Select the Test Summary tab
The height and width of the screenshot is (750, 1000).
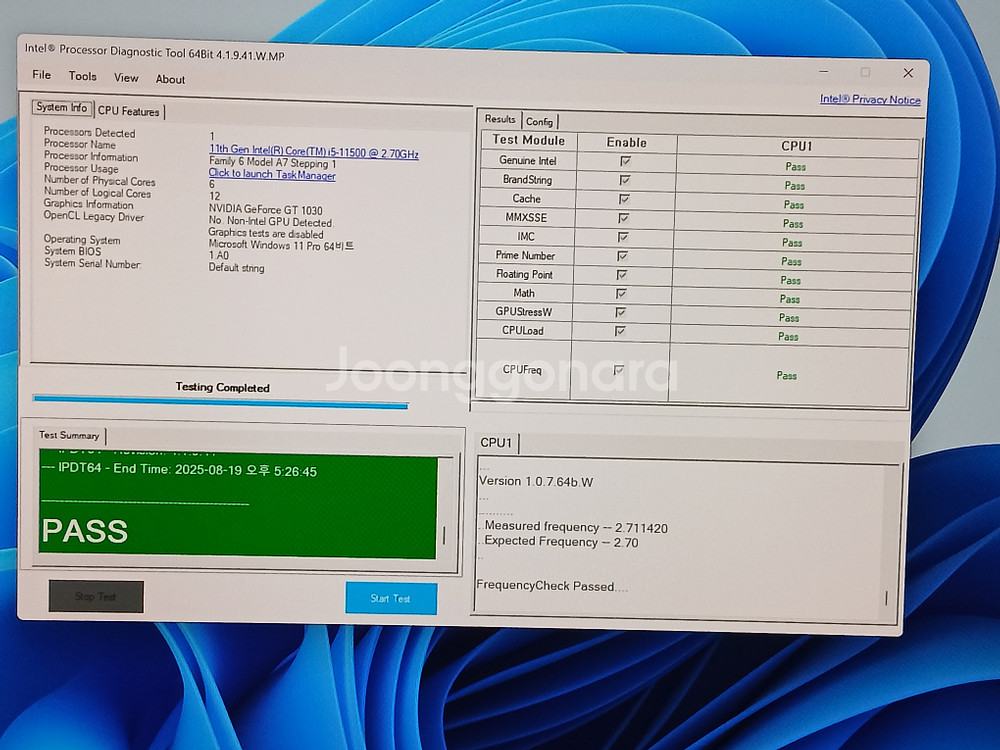[69, 435]
